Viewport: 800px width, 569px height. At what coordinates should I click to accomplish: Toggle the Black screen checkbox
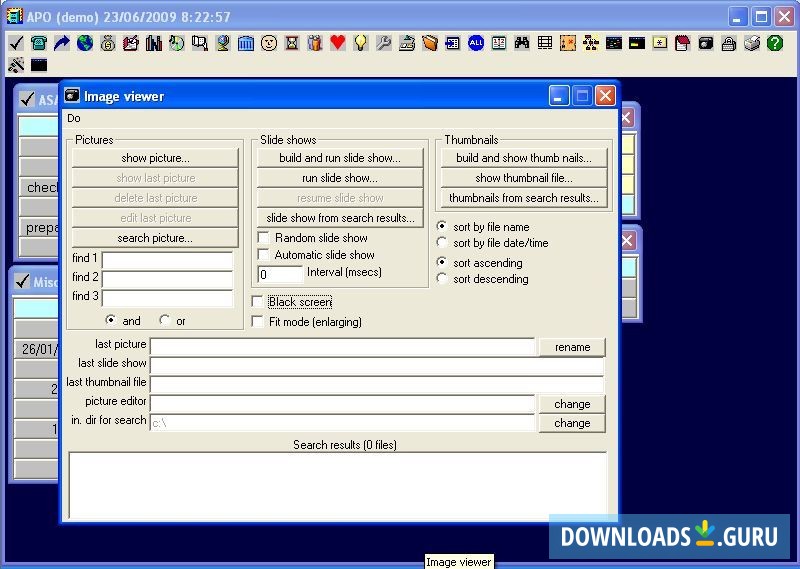coord(258,302)
